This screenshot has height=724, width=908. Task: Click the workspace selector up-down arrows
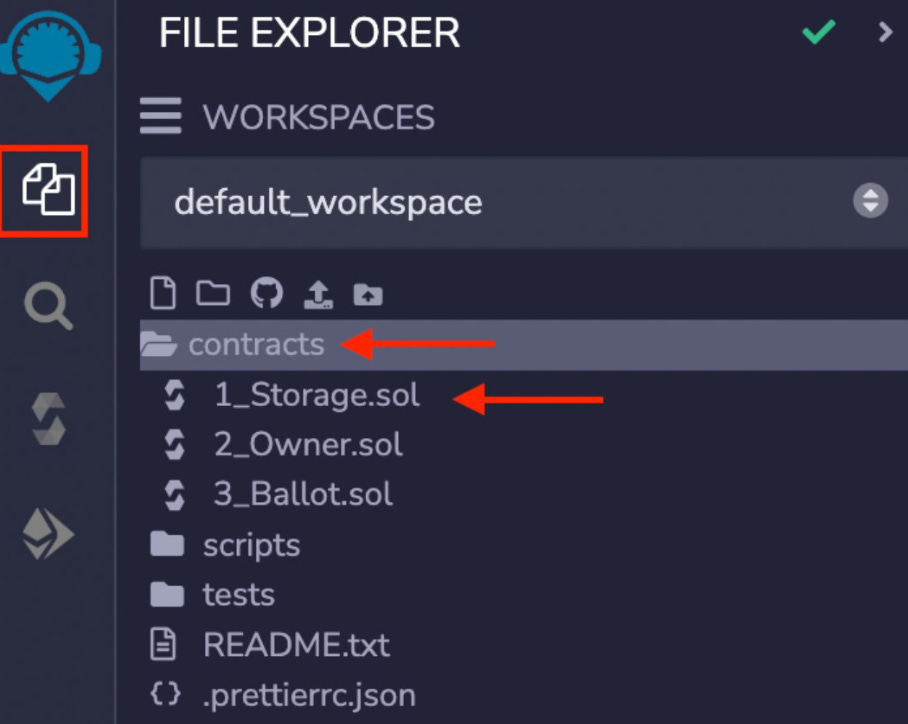click(x=870, y=200)
